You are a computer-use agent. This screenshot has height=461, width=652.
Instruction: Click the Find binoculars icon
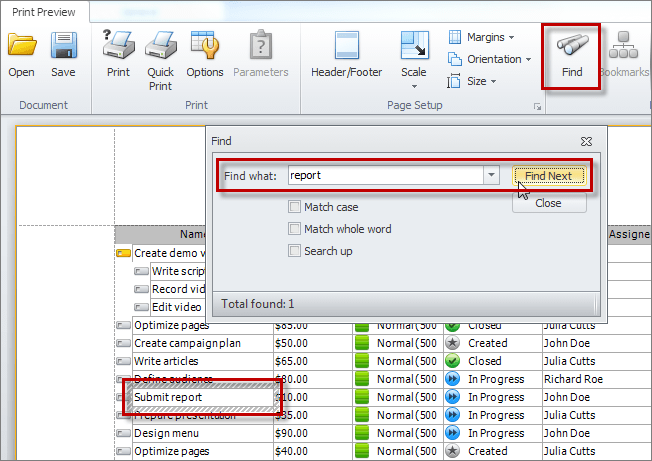[x=572, y=47]
